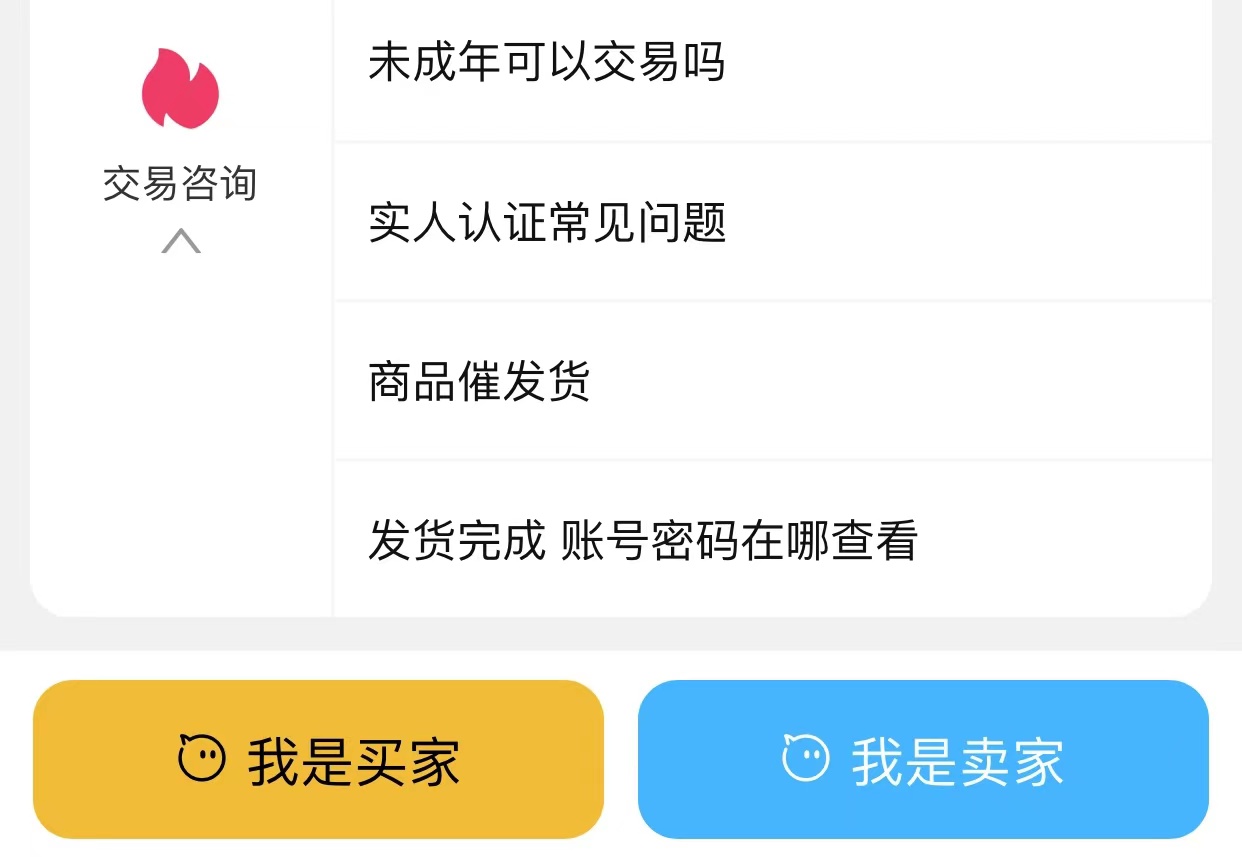Screen dimensions: 1242x857
Task: Tap the row for urging product shipment
Action: coord(772,381)
